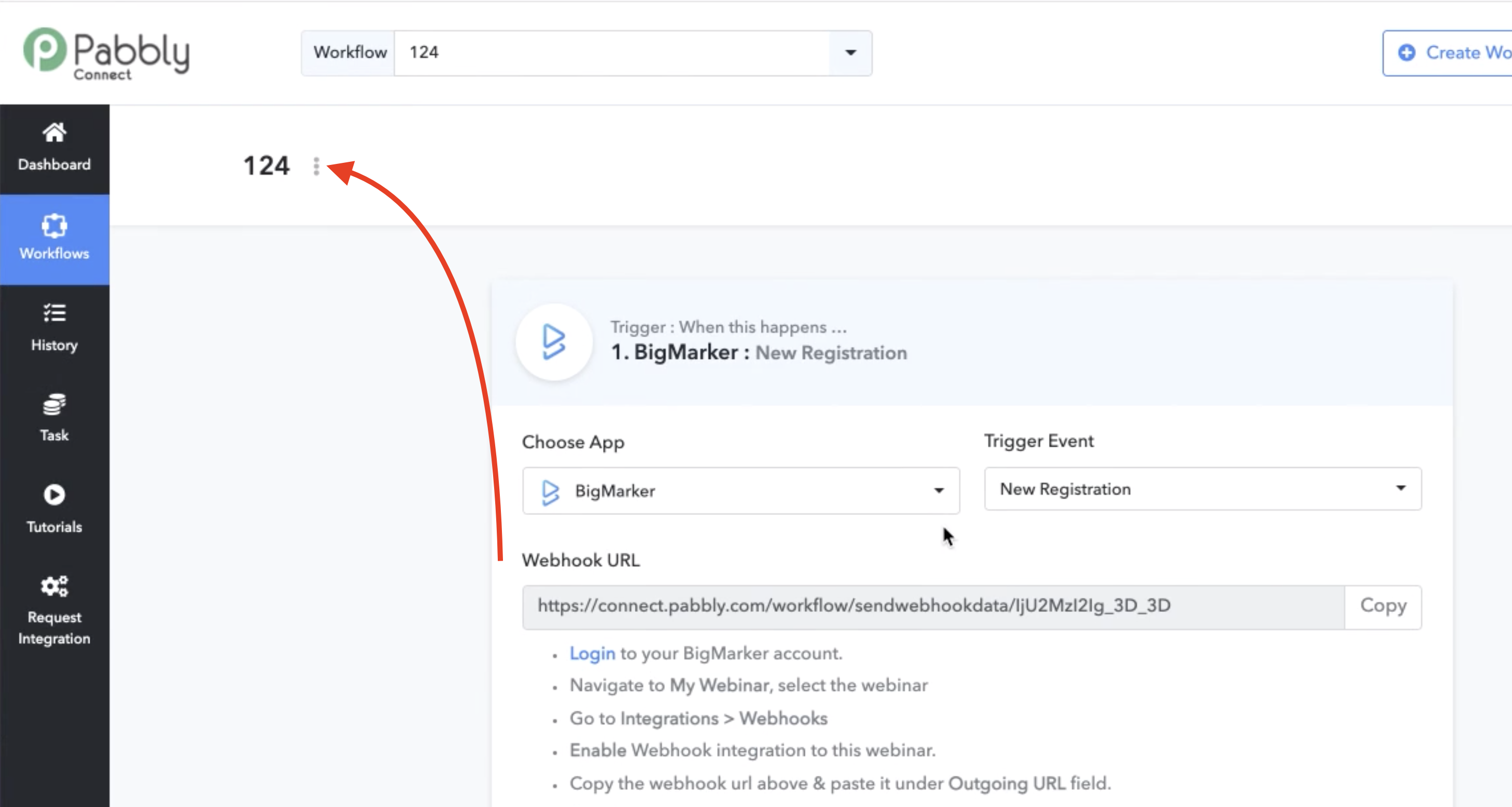
Task: Click 'Trigger : When this happens ...' text
Action: point(729,327)
